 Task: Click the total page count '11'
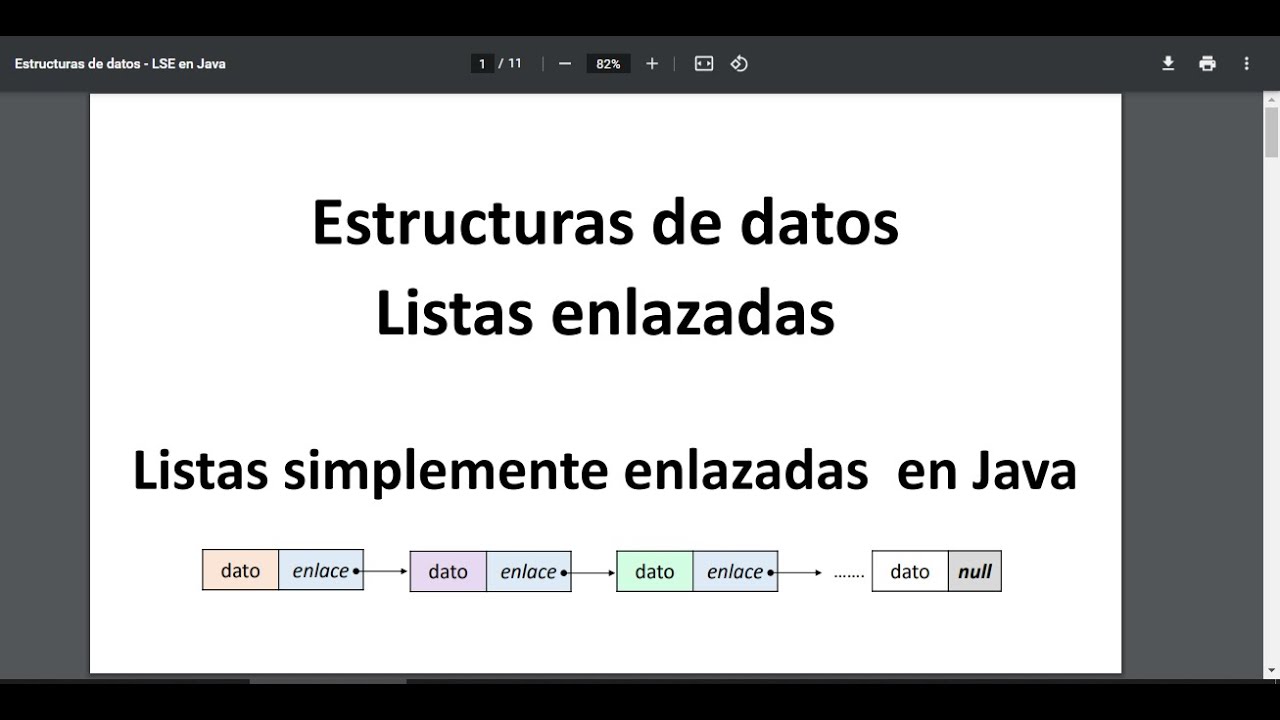[515, 63]
